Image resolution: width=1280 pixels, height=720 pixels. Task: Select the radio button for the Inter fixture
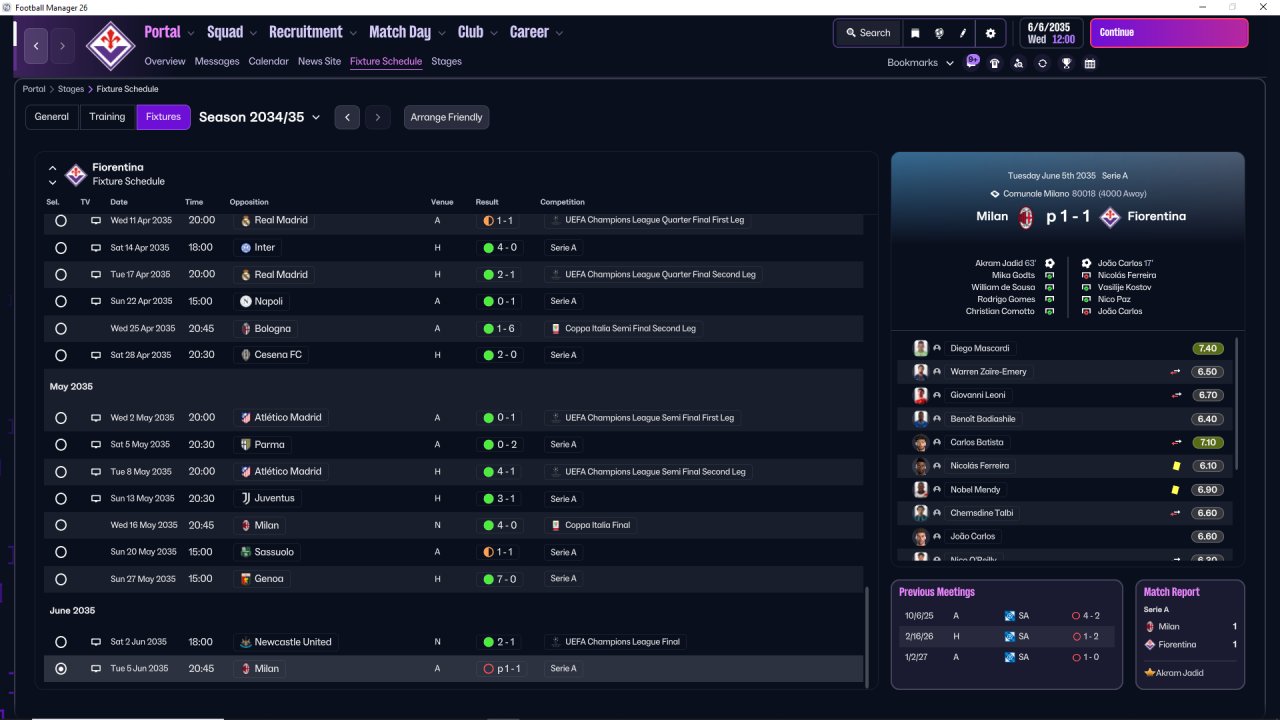point(61,247)
